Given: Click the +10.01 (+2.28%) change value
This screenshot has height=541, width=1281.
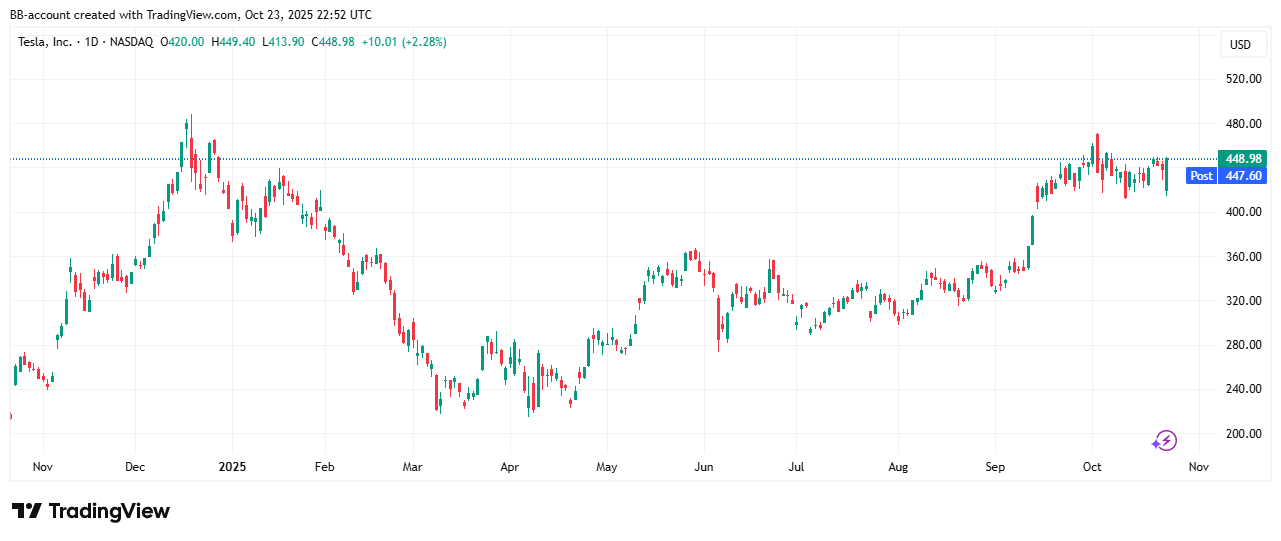Looking at the screenshot, I should (404, 42).
